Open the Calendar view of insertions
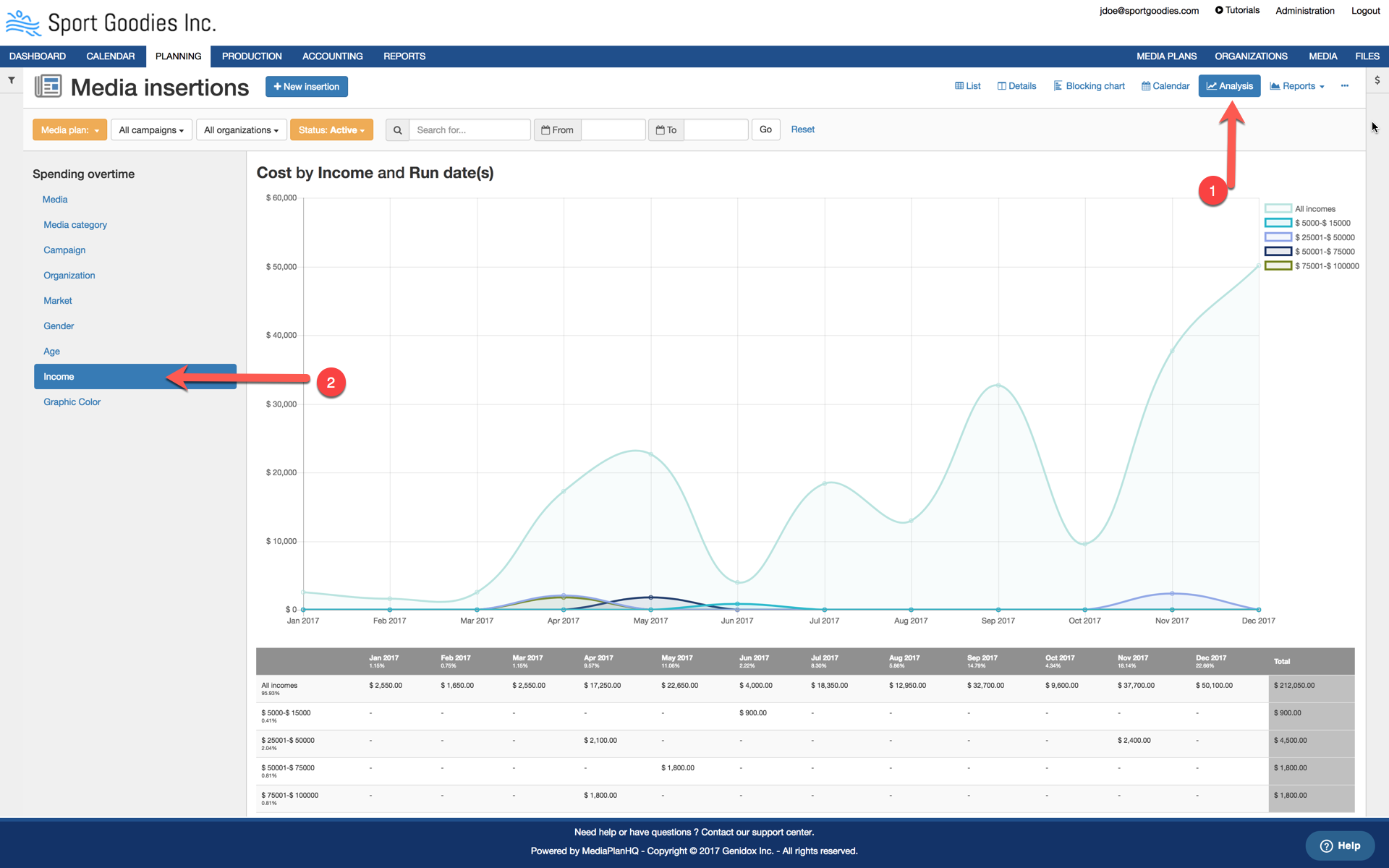 1165,86
